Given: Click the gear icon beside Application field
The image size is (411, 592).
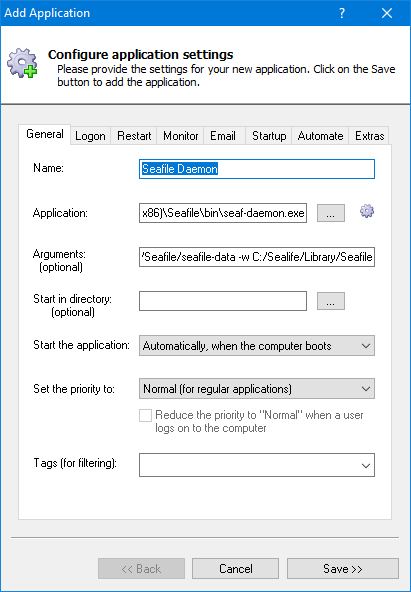Looking at the screenshot, I should point(367,211).
